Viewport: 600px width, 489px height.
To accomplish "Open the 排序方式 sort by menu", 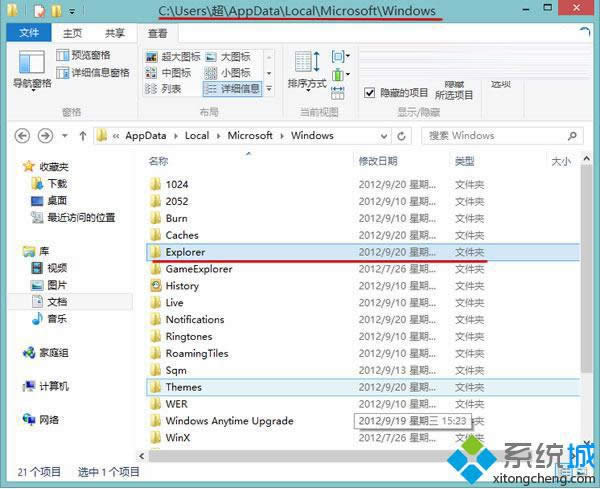I will (x=307, y=71).
